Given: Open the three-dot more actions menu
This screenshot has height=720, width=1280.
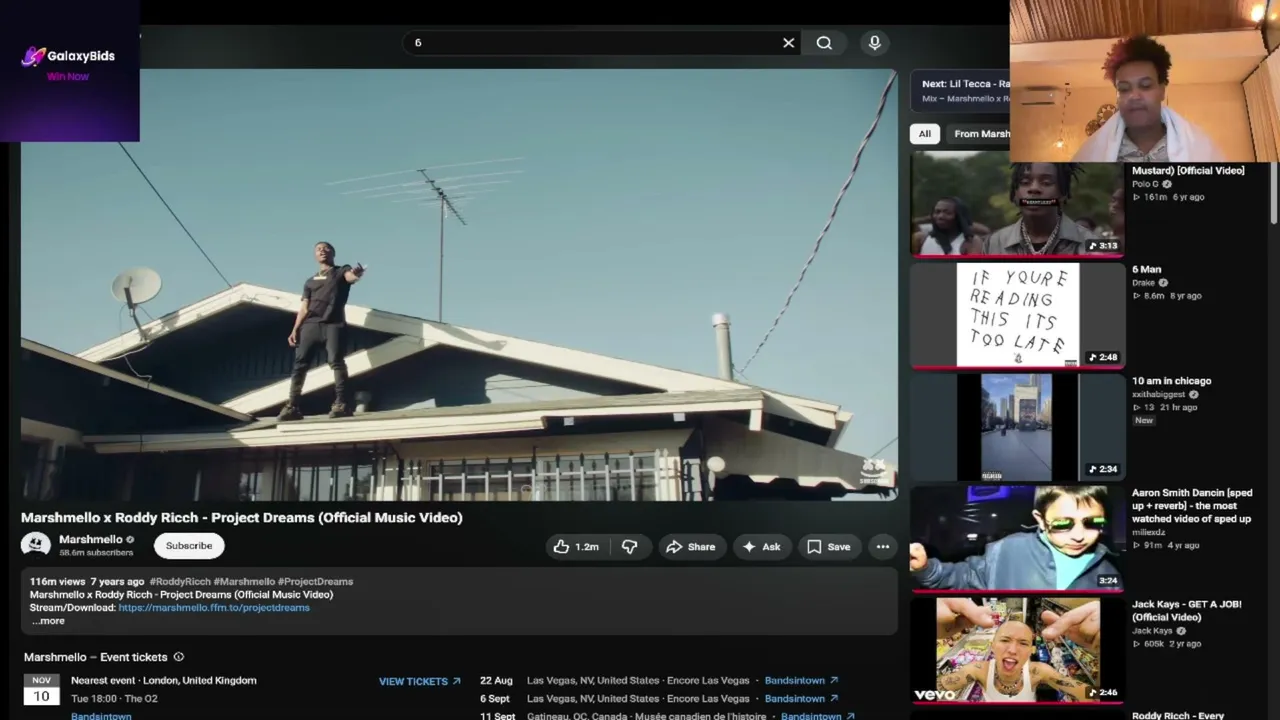Looking at the screenshot, I should pos(883,547).
